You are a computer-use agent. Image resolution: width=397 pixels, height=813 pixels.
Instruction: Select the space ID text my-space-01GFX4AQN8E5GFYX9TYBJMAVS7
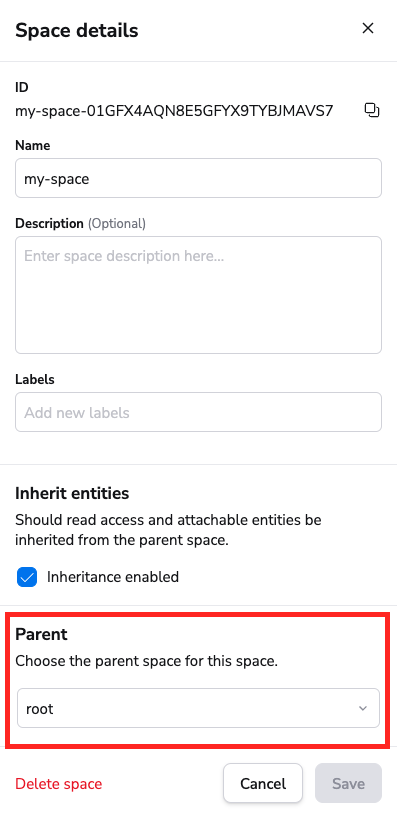[x=174, y=110]
